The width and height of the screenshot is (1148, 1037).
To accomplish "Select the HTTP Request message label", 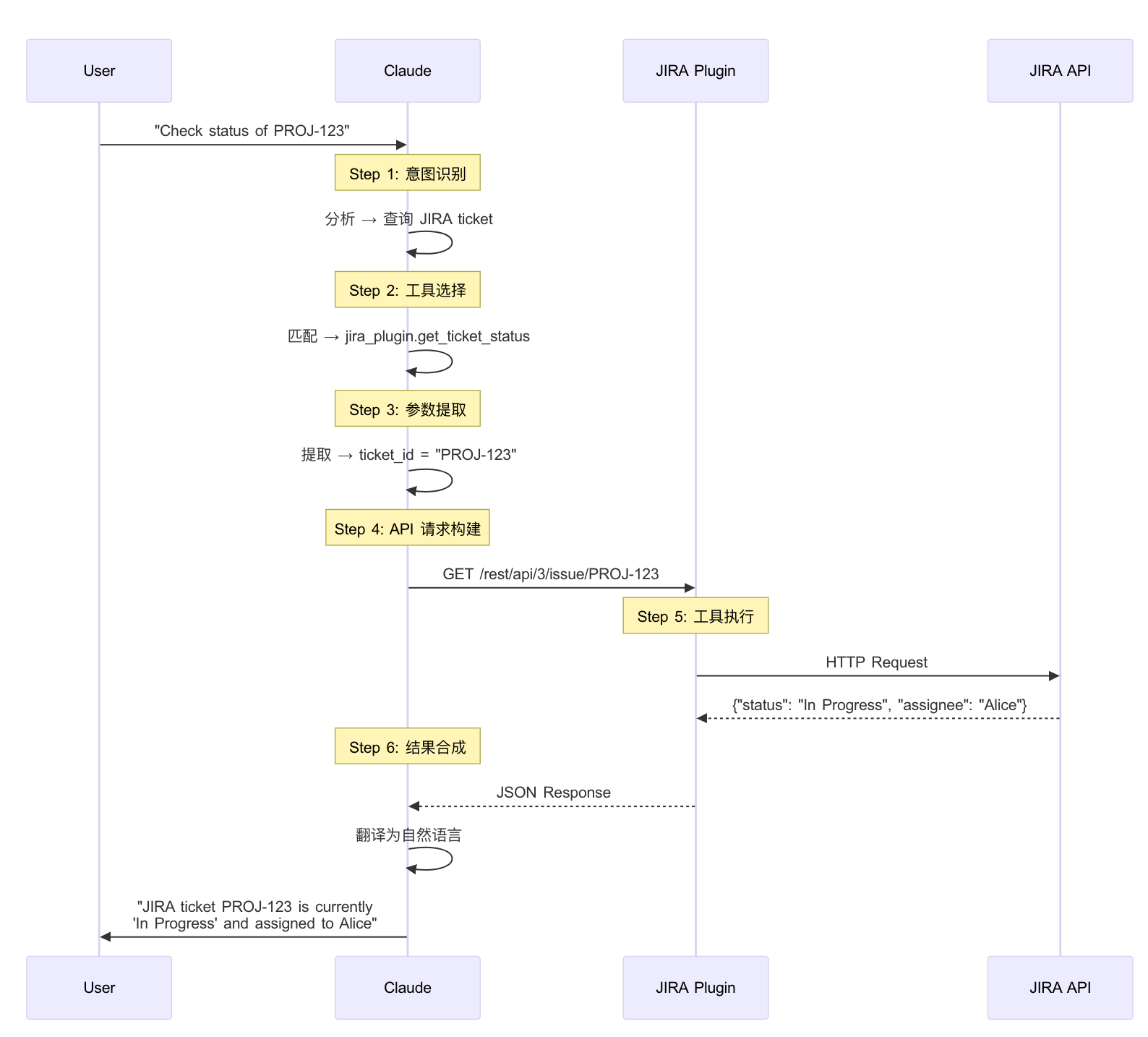I will 876,662.
